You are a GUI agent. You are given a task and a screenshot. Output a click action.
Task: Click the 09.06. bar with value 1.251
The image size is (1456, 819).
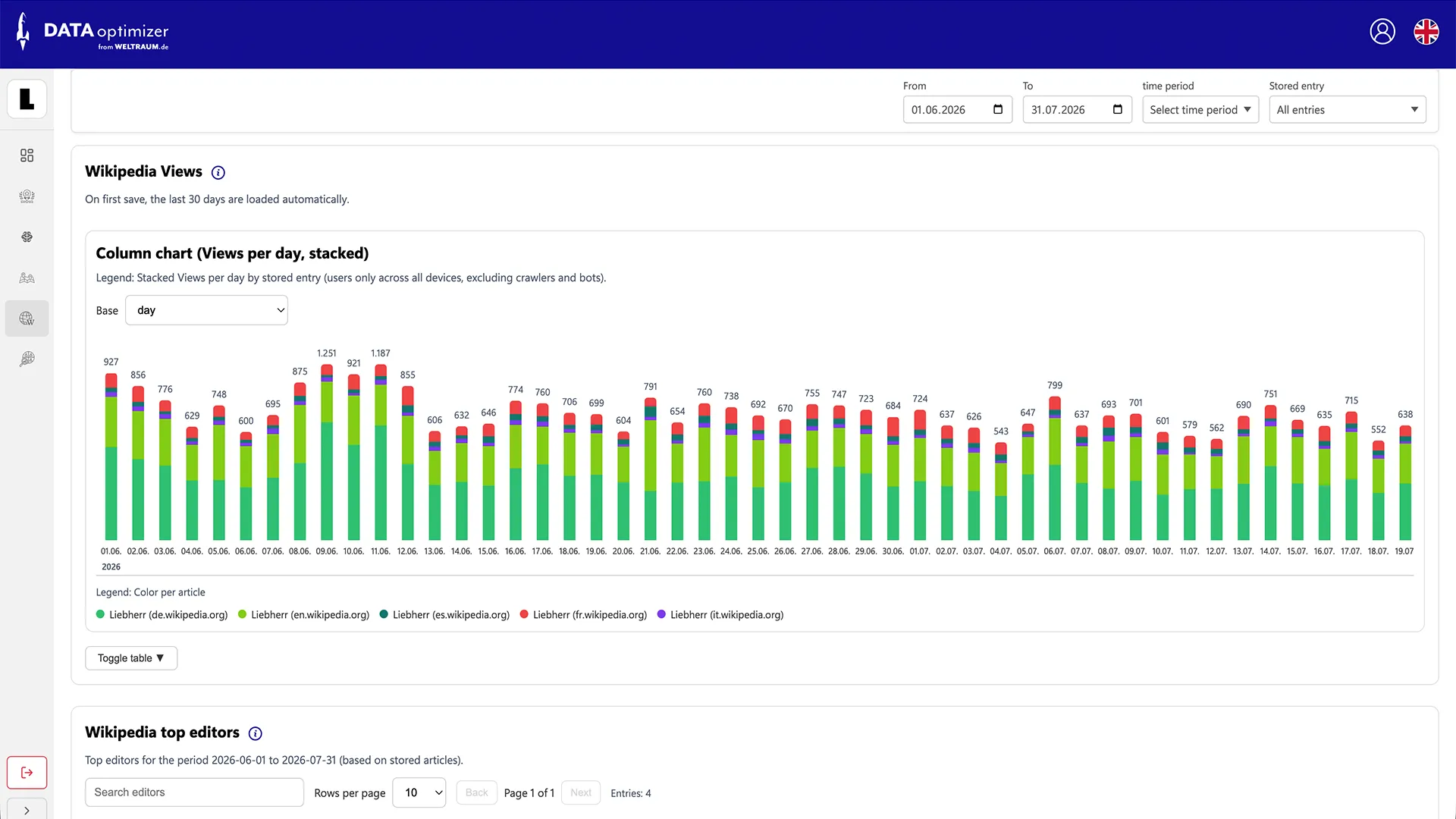pos(327,452)
